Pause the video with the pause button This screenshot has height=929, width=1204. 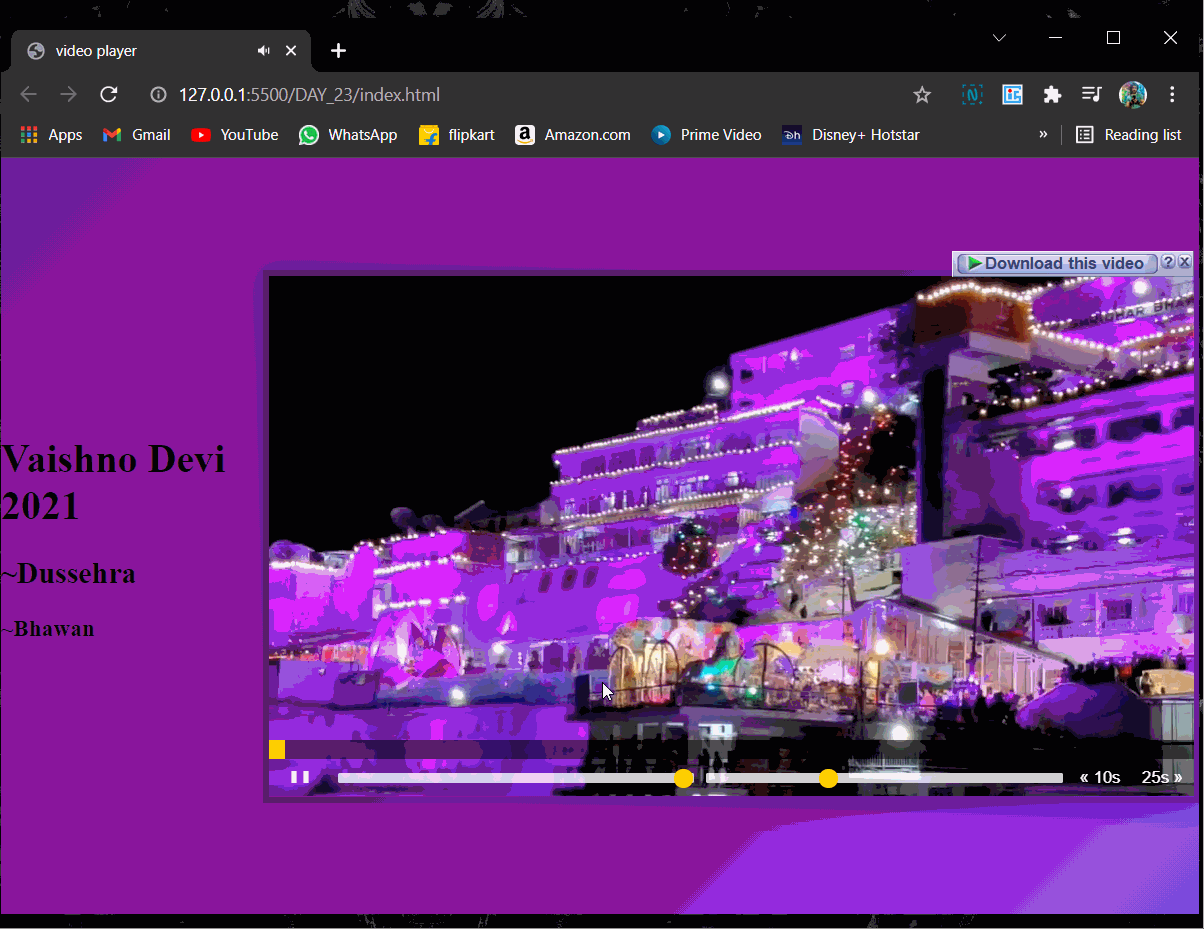[300, 777]
